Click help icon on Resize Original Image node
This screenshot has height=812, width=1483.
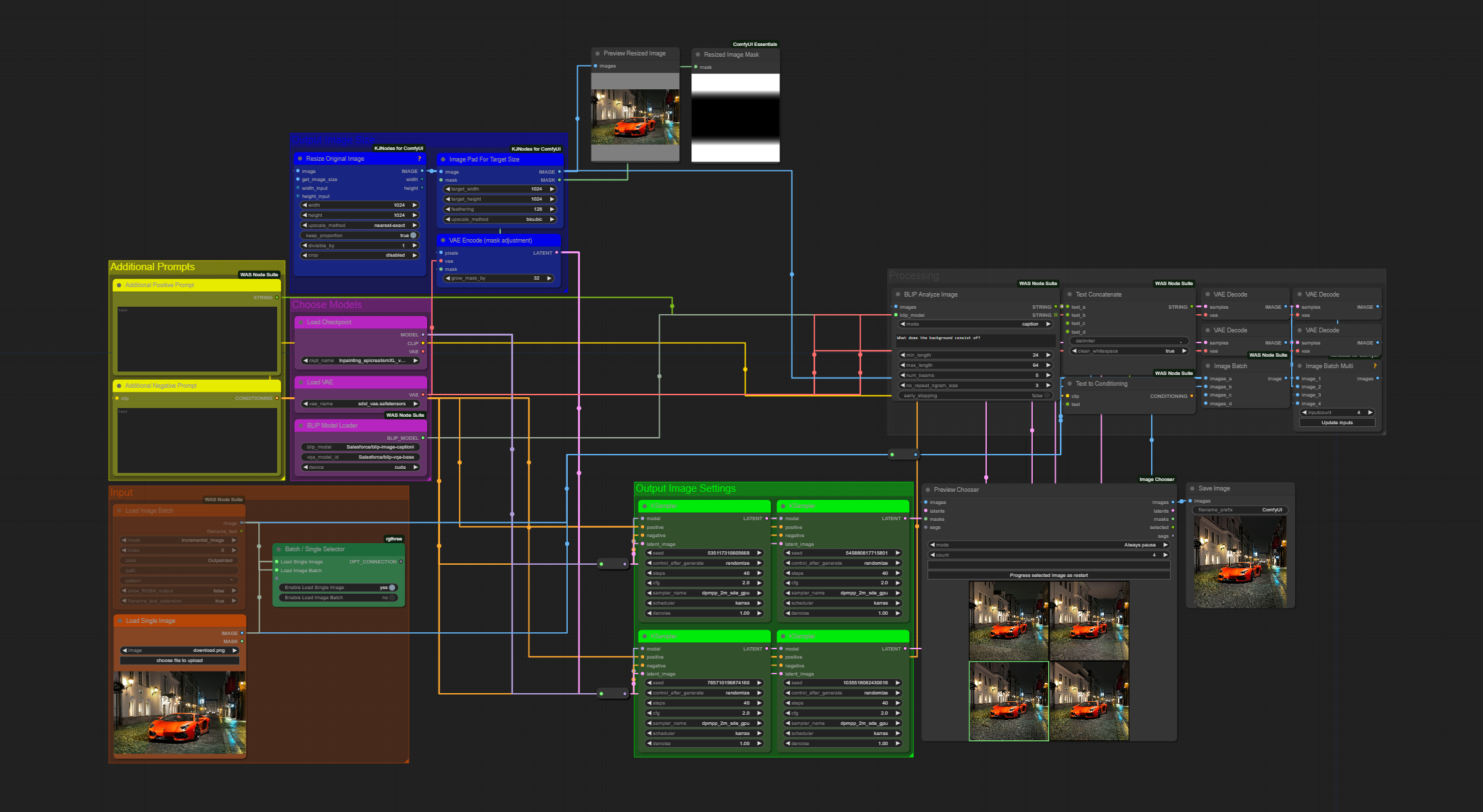tap(419, 159)
